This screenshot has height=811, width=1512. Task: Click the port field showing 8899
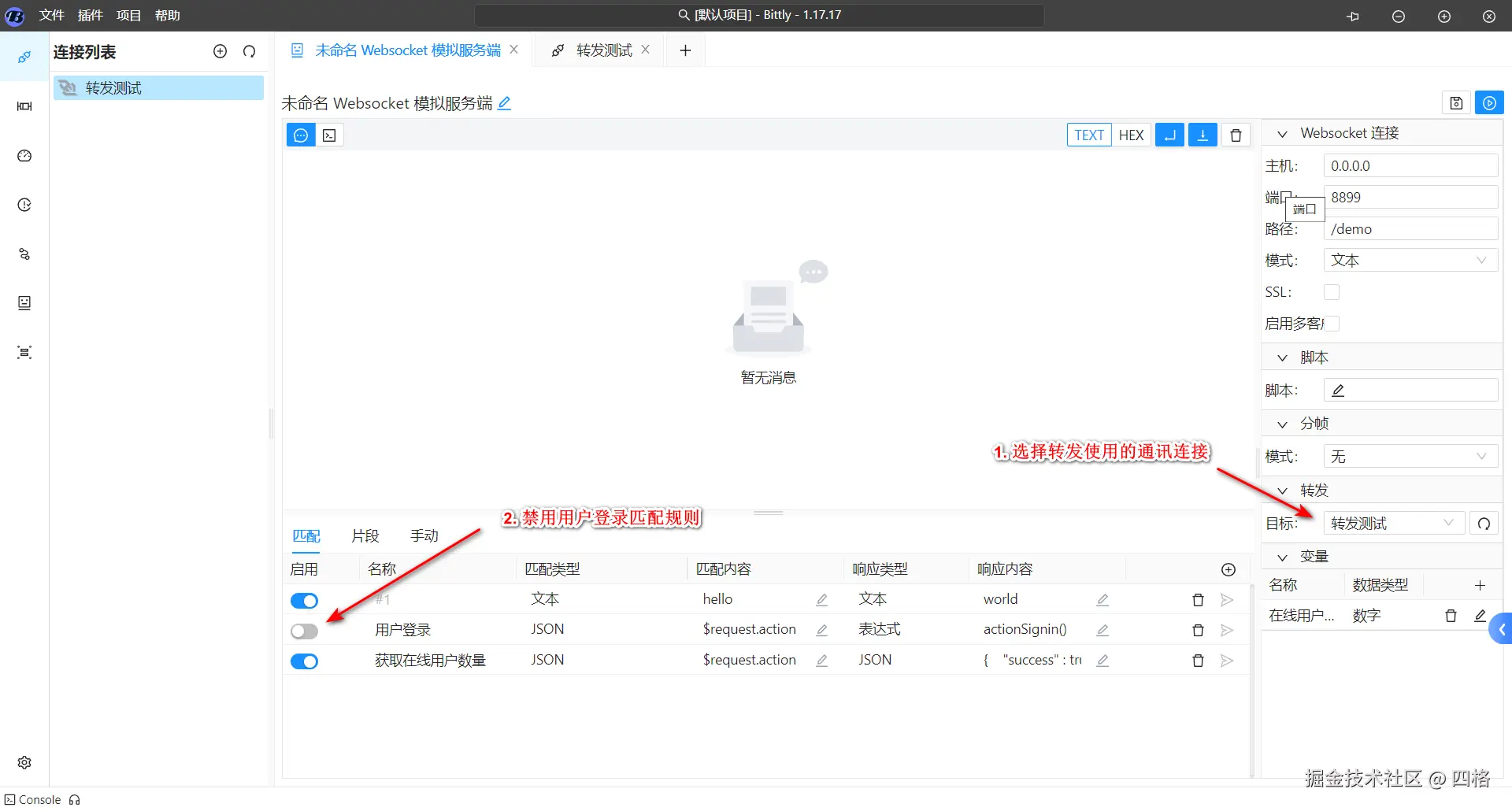click(x=1410, y=198)
